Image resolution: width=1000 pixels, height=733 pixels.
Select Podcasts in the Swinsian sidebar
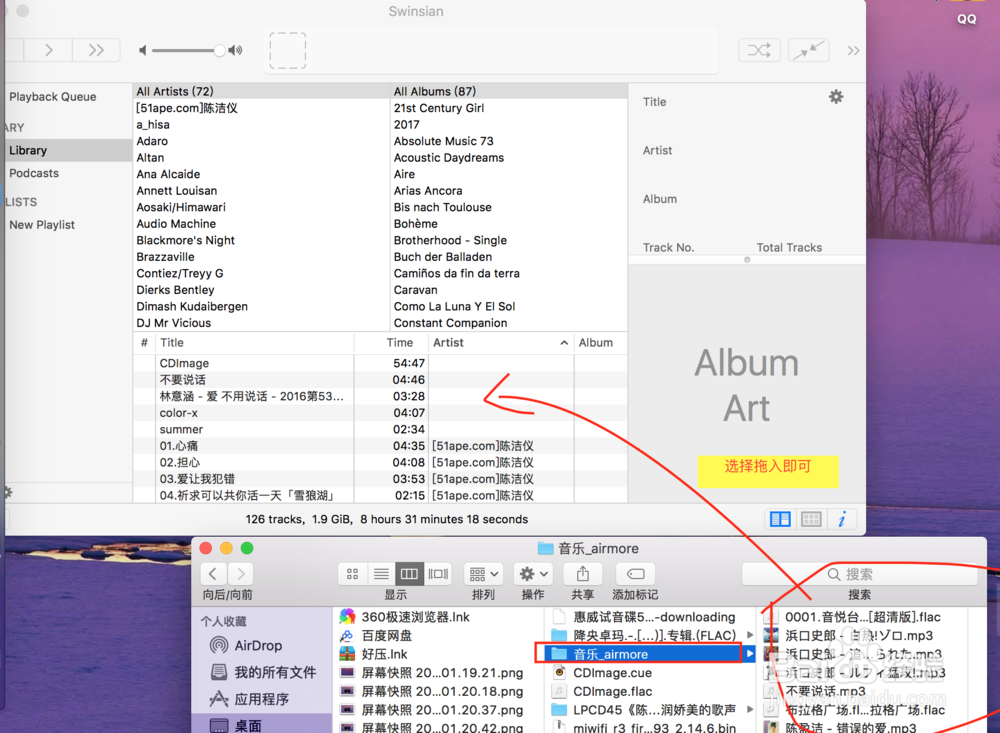click(33, 172)
